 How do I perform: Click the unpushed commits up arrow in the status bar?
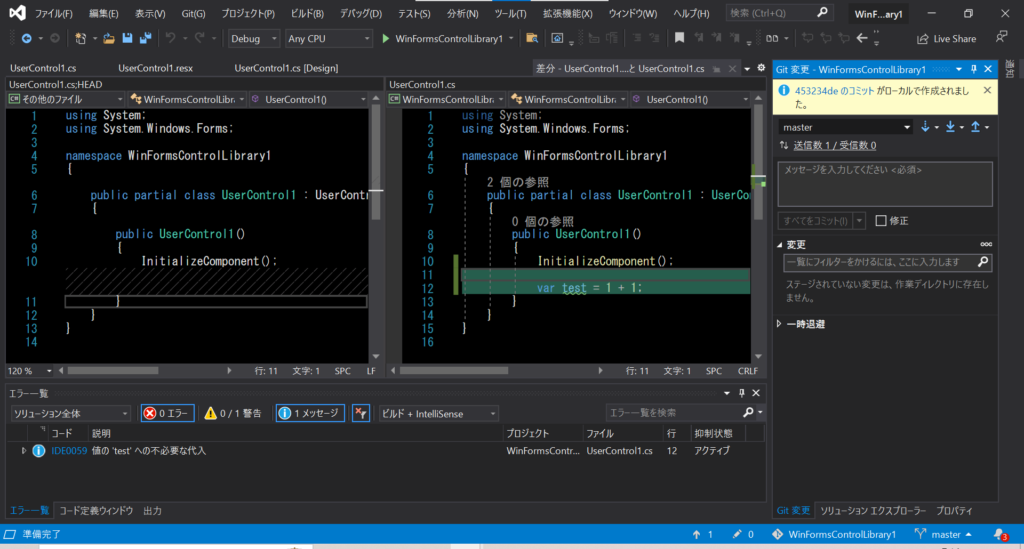[696, 534]
